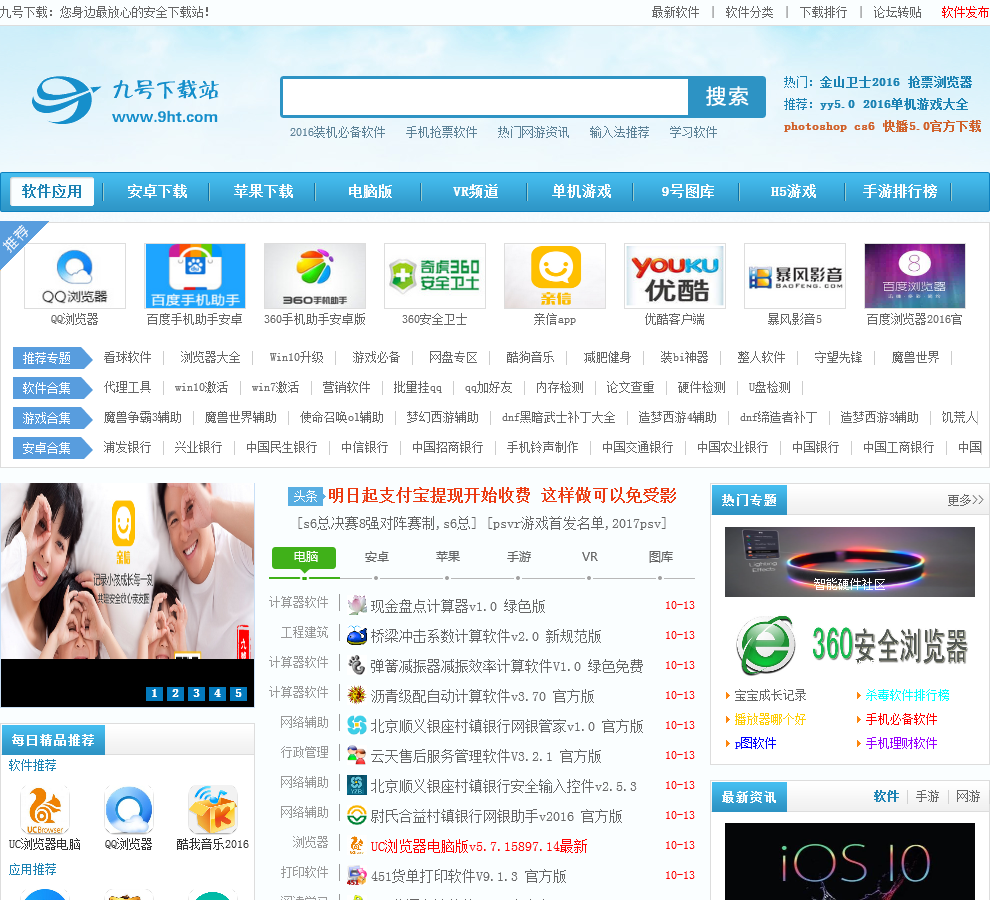The width and height of the screenshot is (990, 900).
Task: Open the 浏览器大全 topic link
Action: click(x=210, y=357)
